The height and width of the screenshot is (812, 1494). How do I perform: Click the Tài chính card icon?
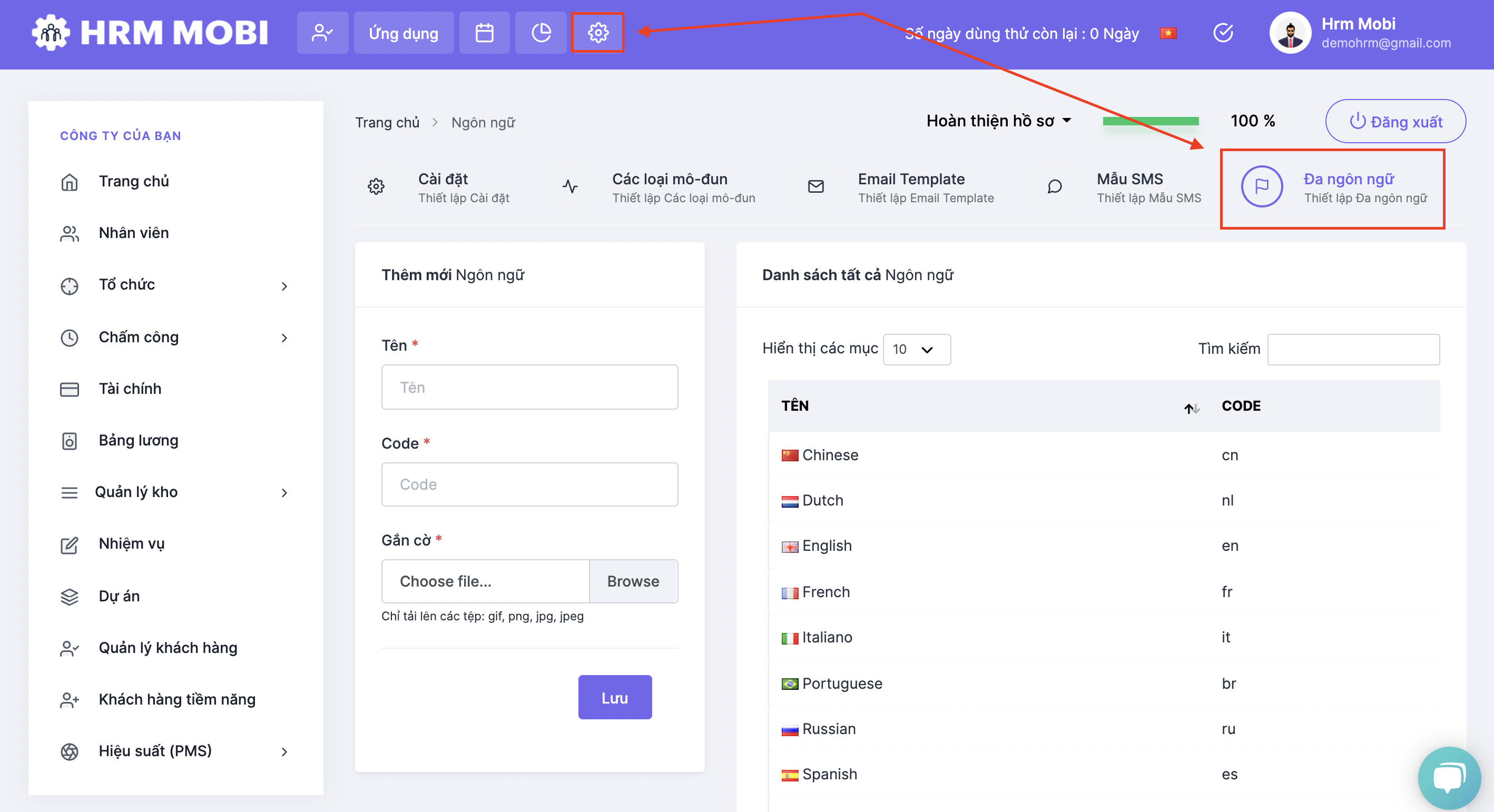pos(70,389)
